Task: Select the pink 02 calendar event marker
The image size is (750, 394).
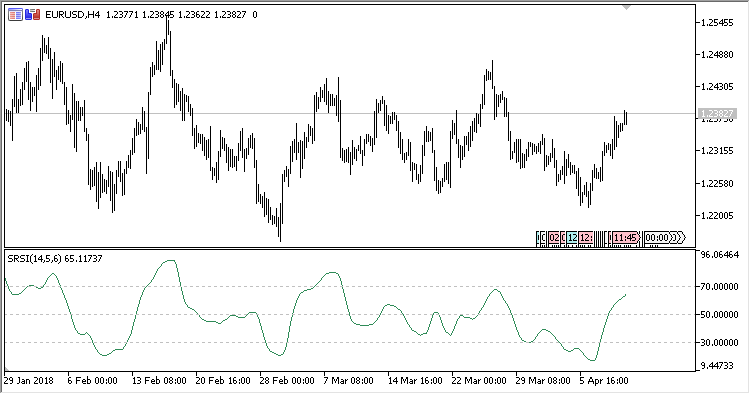Action: tap(554, 238)
